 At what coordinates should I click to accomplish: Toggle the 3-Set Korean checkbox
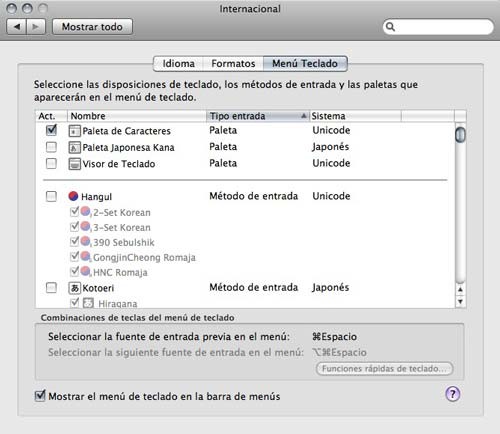pos(74,226)
